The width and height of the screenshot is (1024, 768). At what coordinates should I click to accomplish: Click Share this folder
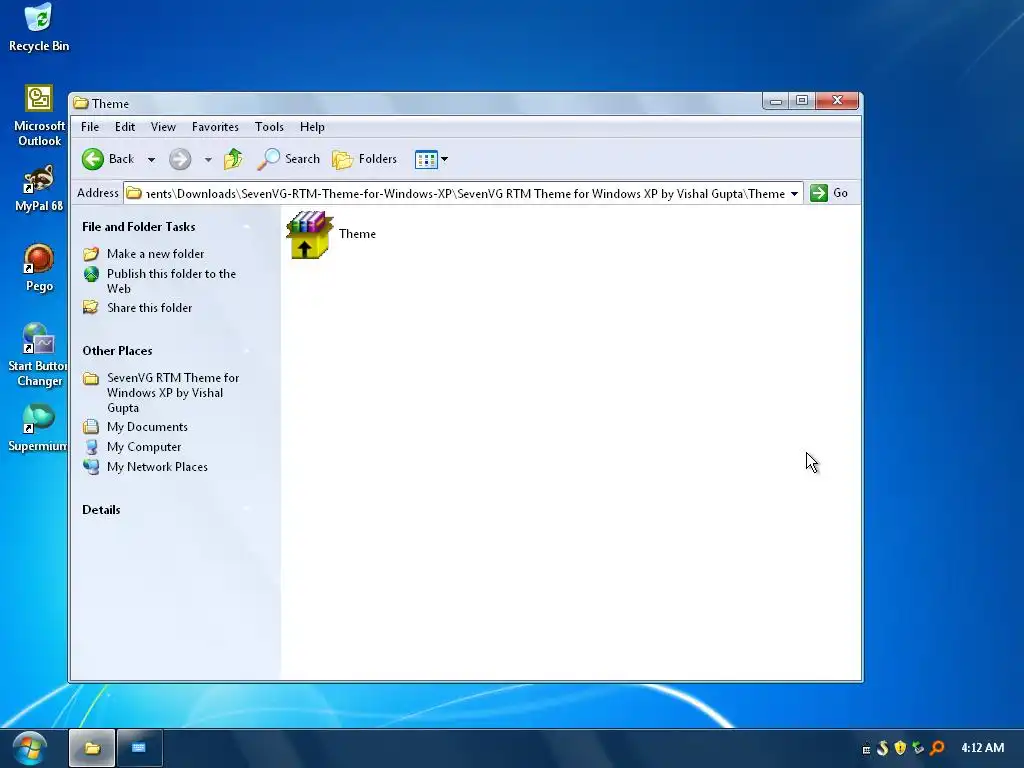click(x=150, y=308)
